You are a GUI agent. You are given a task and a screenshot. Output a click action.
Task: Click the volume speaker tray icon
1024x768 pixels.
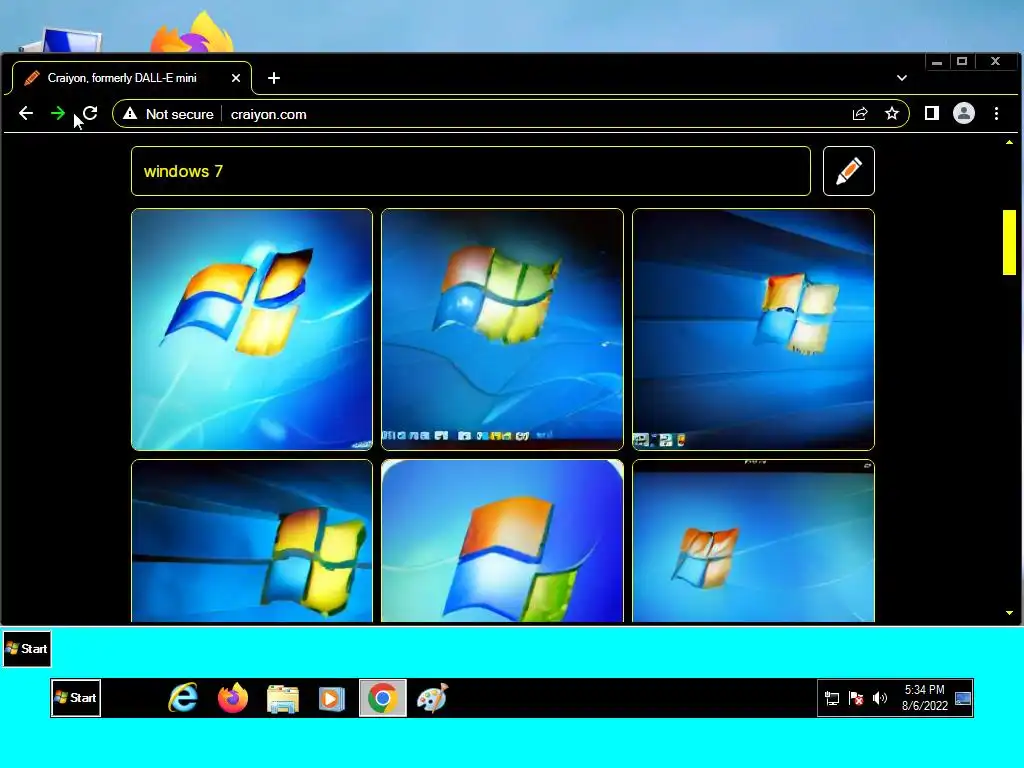click(x=880, y=698)
